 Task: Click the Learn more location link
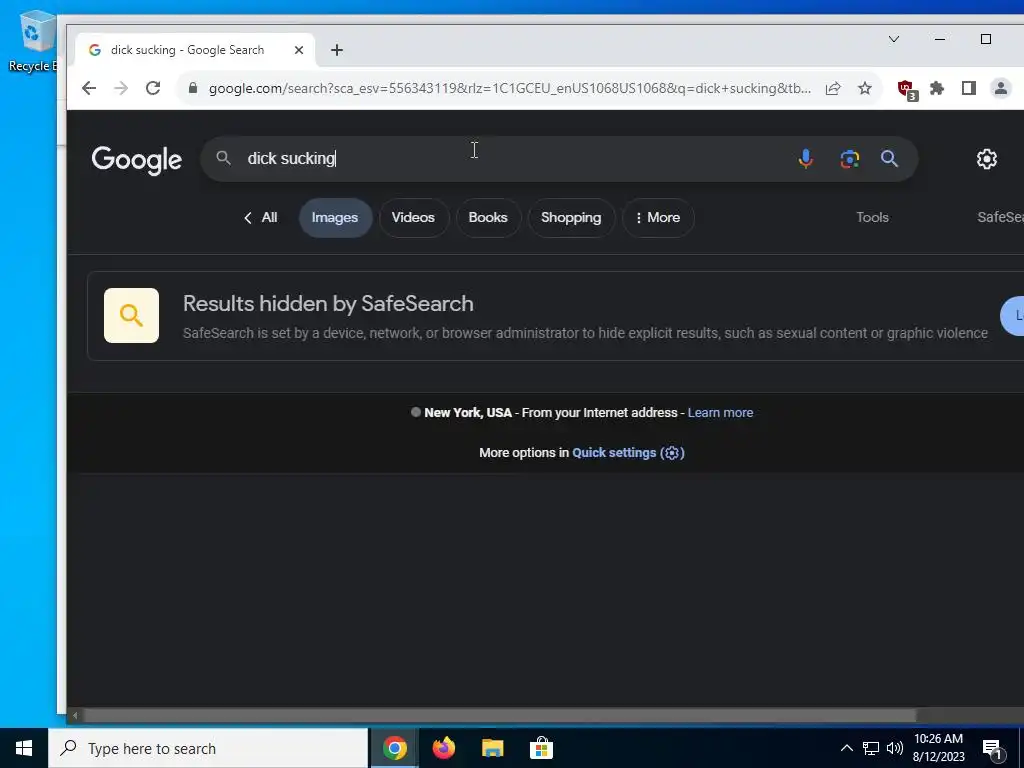720,413
